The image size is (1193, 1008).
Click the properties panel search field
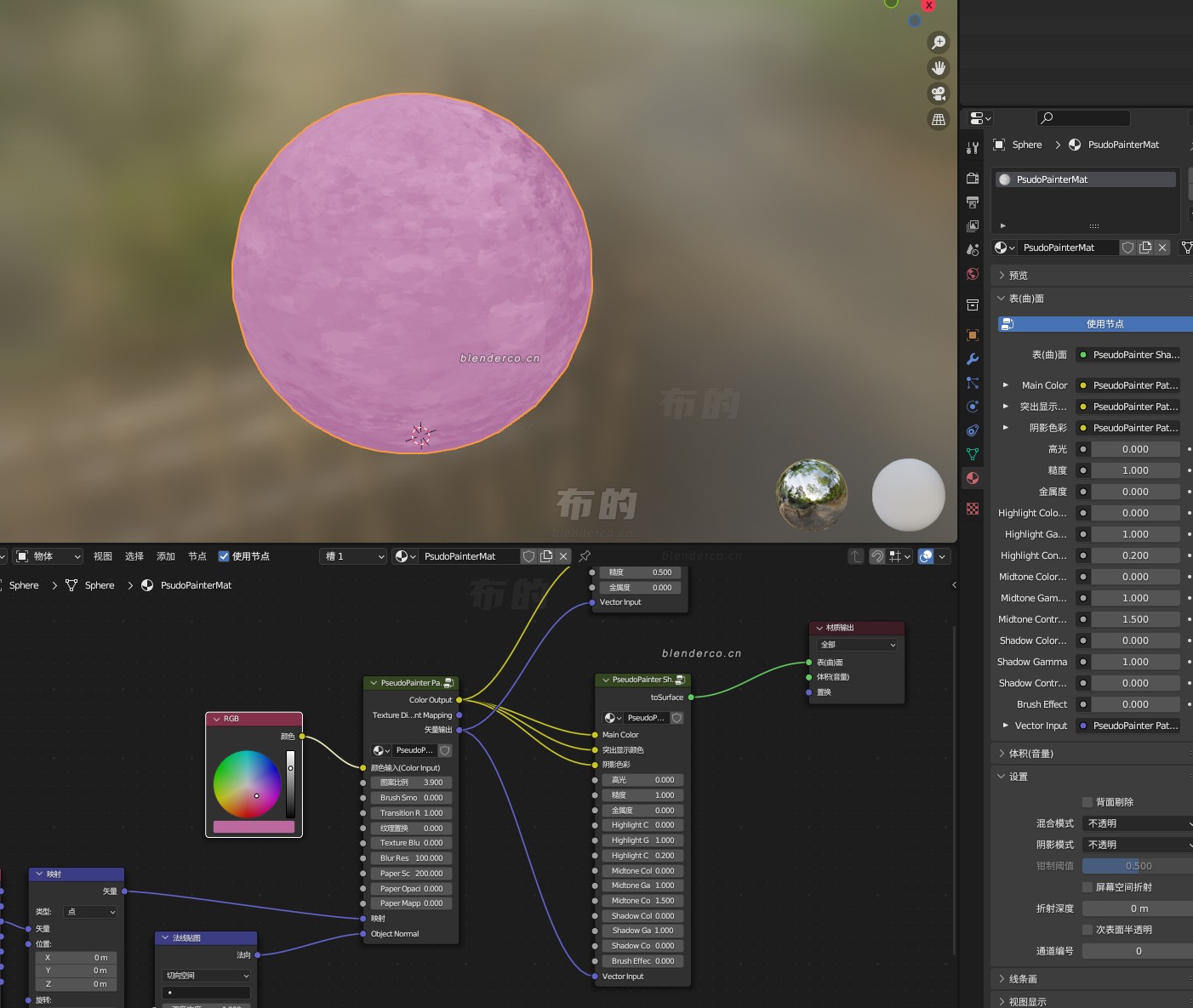[x=1083, y=118]
